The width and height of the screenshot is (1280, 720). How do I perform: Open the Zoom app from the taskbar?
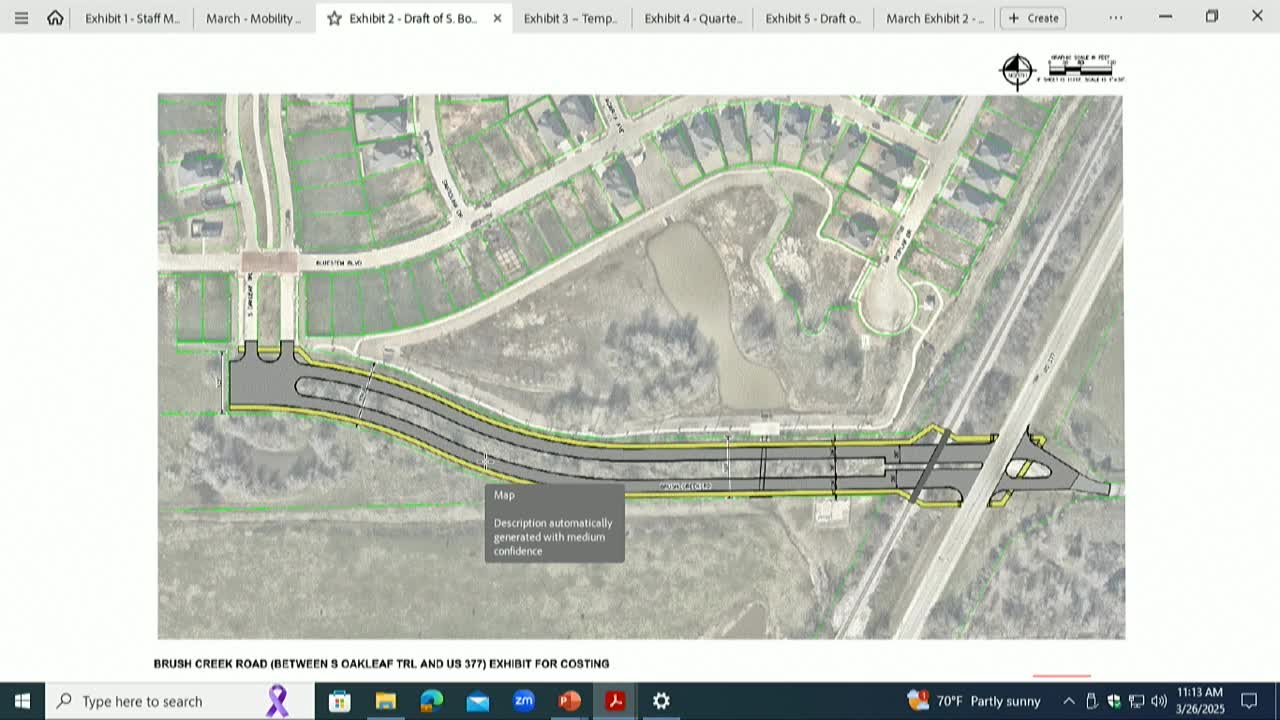click(x=524, y=701)
